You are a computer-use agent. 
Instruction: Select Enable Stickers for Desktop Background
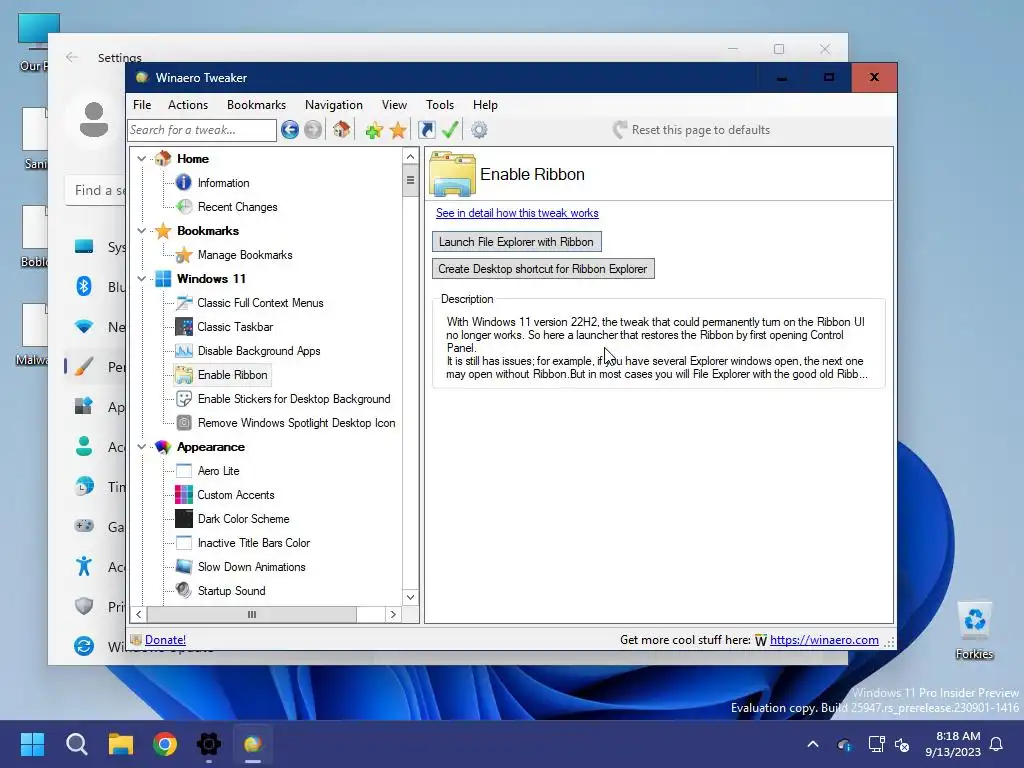(294, 399)
